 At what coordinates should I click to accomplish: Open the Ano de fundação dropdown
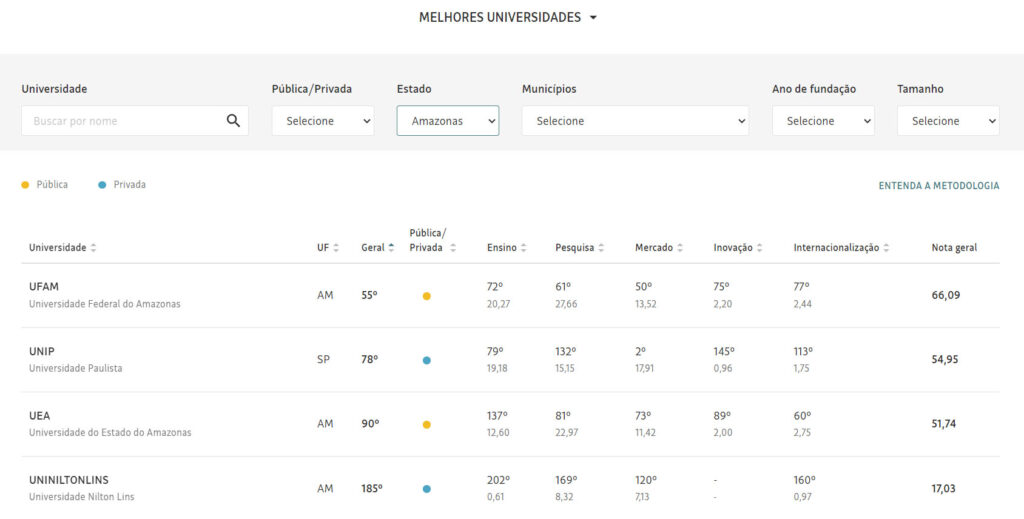(x=823, y=121)
